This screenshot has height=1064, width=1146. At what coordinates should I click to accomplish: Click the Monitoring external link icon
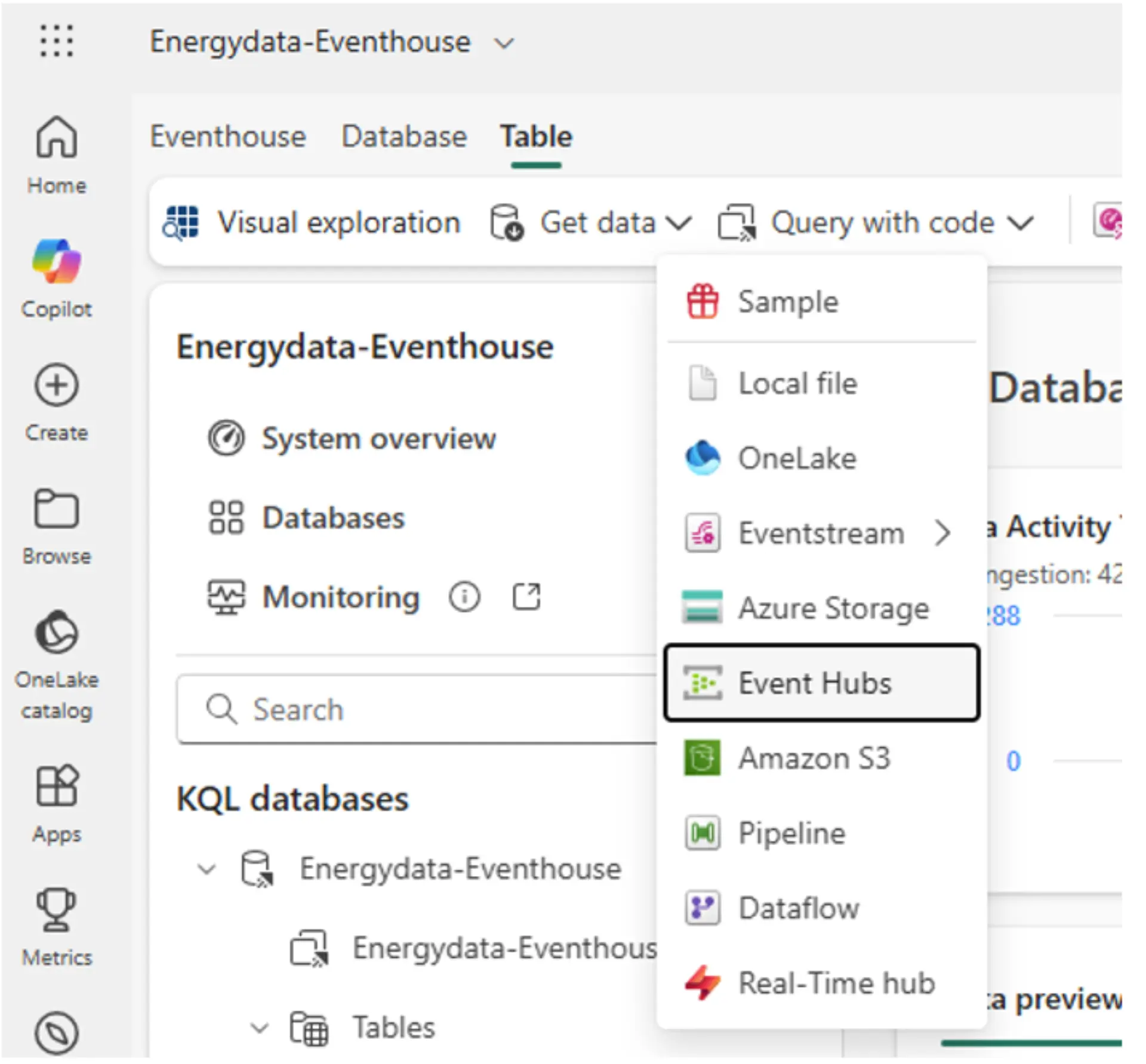(526, 597)
